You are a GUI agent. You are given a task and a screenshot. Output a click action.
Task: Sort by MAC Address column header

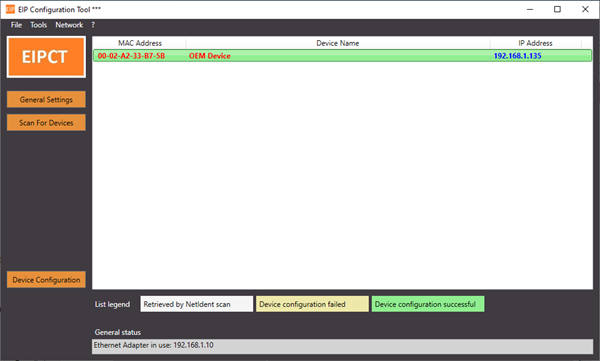coord(140,43)
